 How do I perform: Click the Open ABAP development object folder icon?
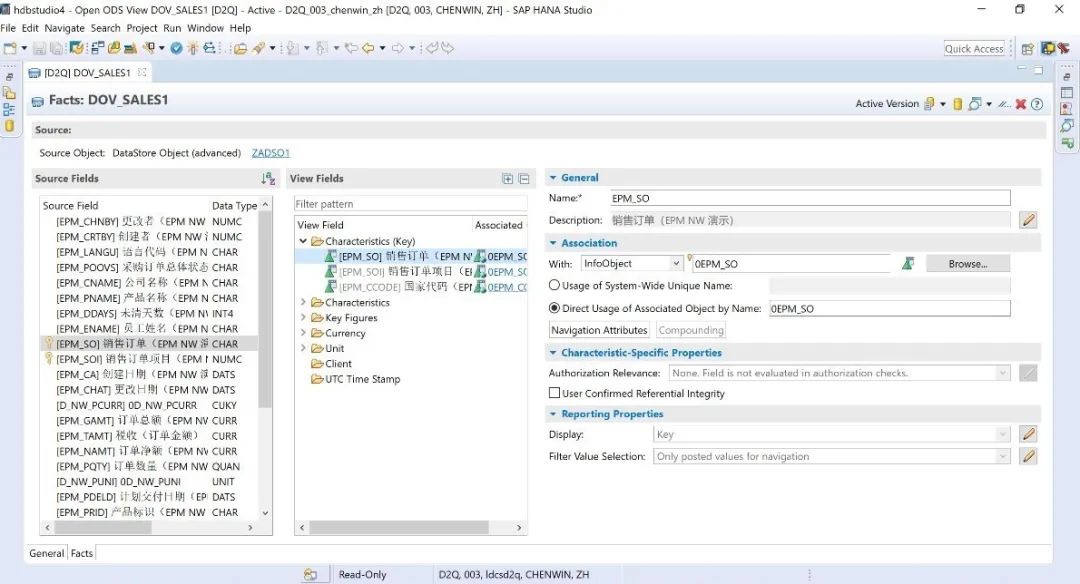tap(240, 48)
